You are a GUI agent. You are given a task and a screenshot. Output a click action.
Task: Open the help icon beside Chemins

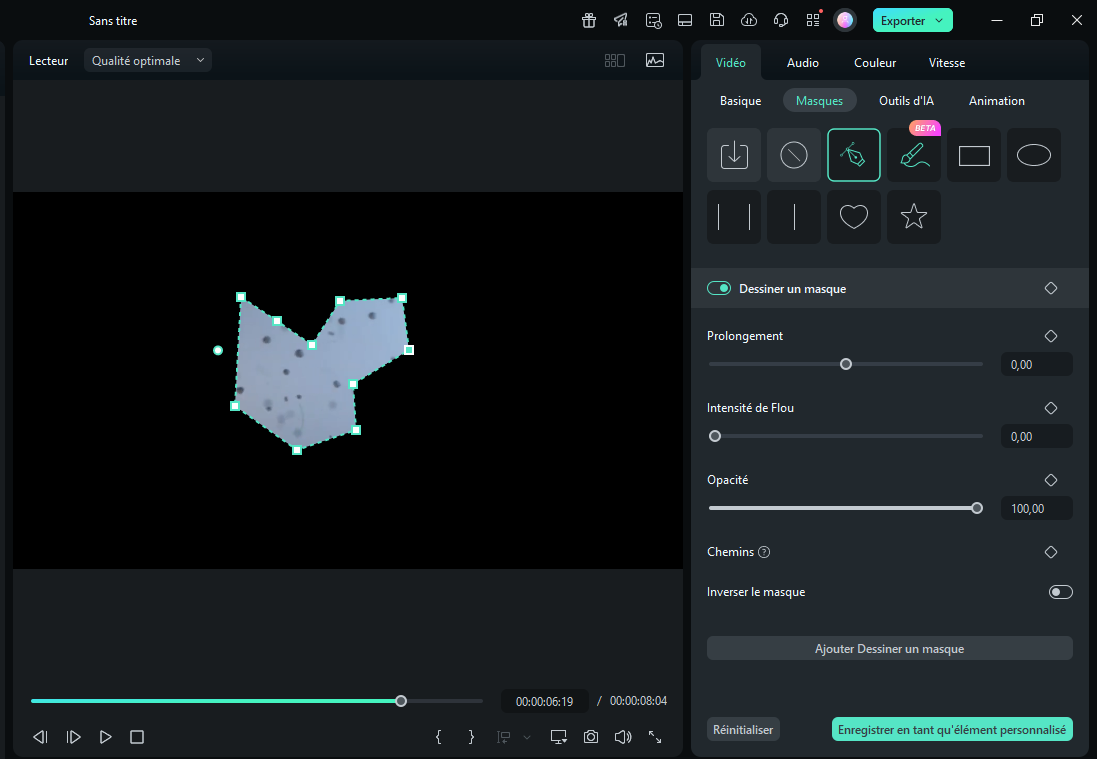764,552
